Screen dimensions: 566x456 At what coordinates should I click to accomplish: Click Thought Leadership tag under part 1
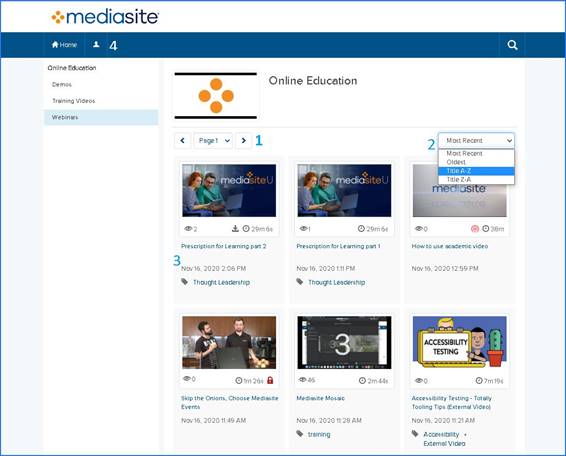click(x=336, y=282)
